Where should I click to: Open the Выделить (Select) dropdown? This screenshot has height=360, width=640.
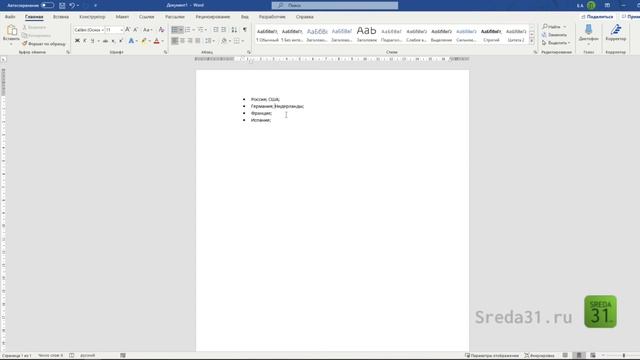click(x=556, y=43)
